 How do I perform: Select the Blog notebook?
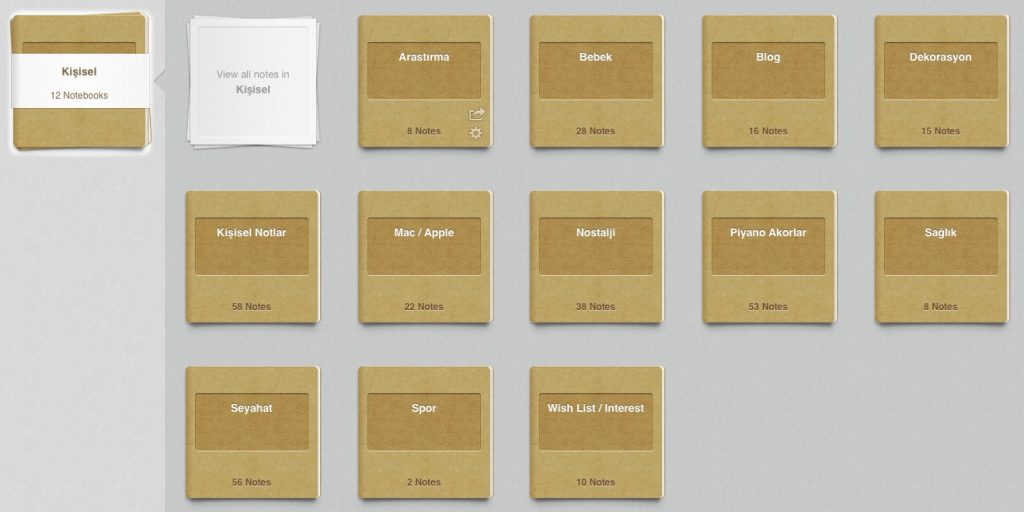(768, 71)
